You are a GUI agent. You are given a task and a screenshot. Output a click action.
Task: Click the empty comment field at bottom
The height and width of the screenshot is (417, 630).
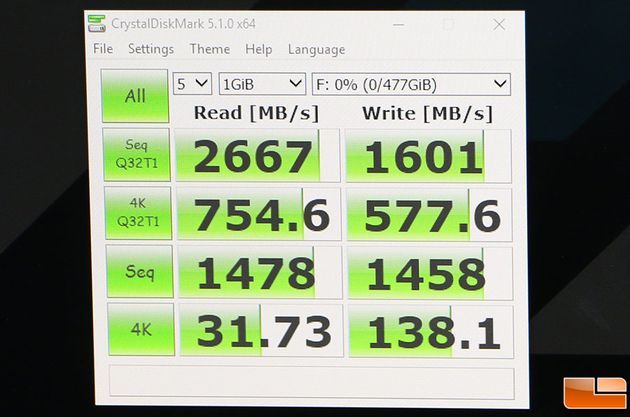click(312, 382)
